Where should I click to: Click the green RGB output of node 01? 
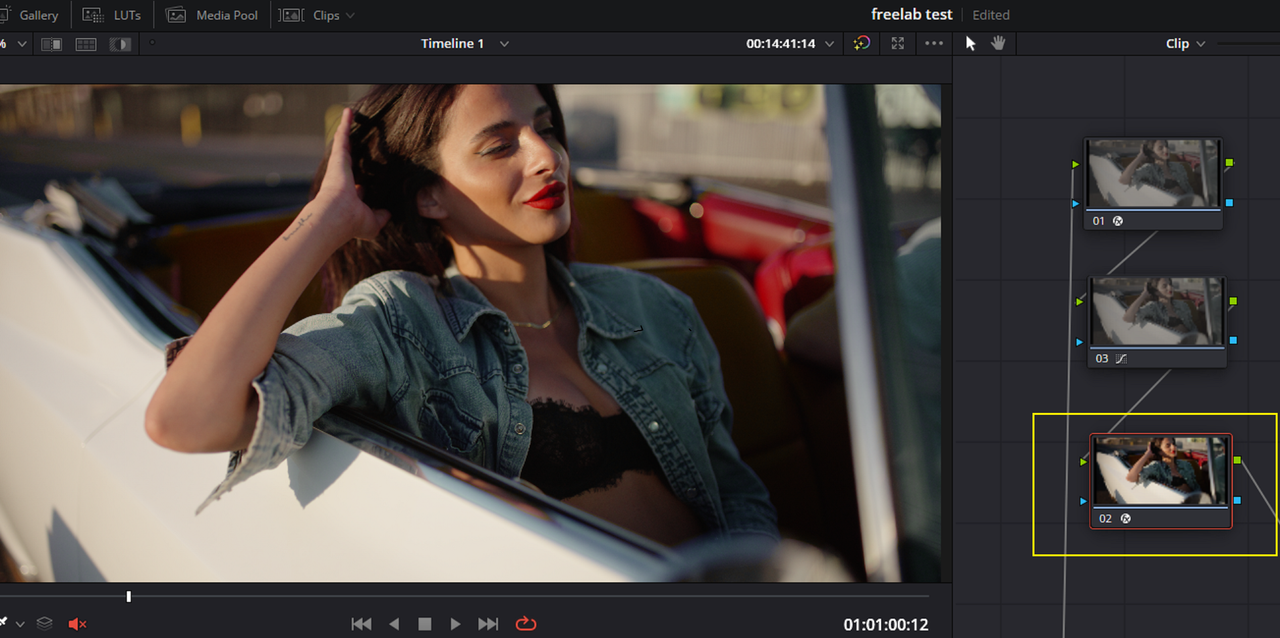tap(1229, 162)
